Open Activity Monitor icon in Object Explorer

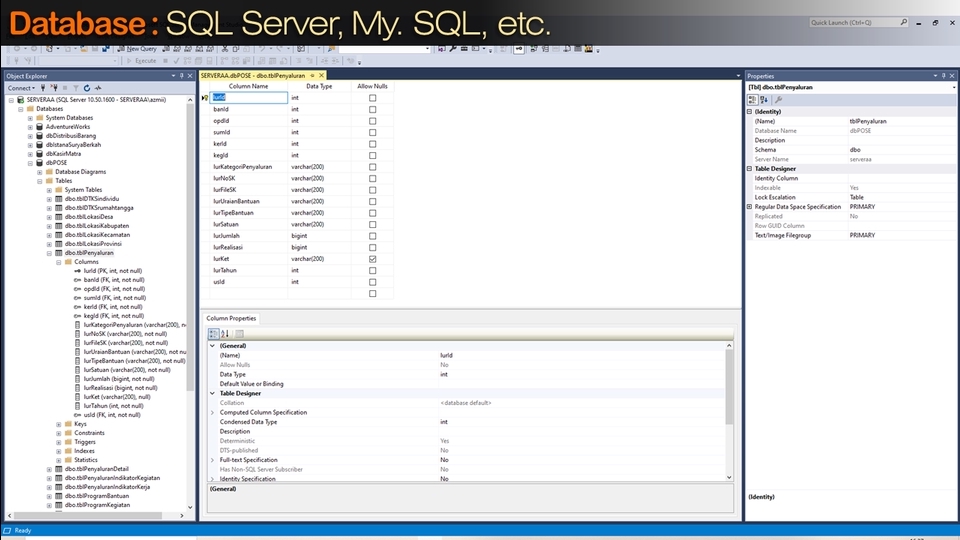click(98, 88)
